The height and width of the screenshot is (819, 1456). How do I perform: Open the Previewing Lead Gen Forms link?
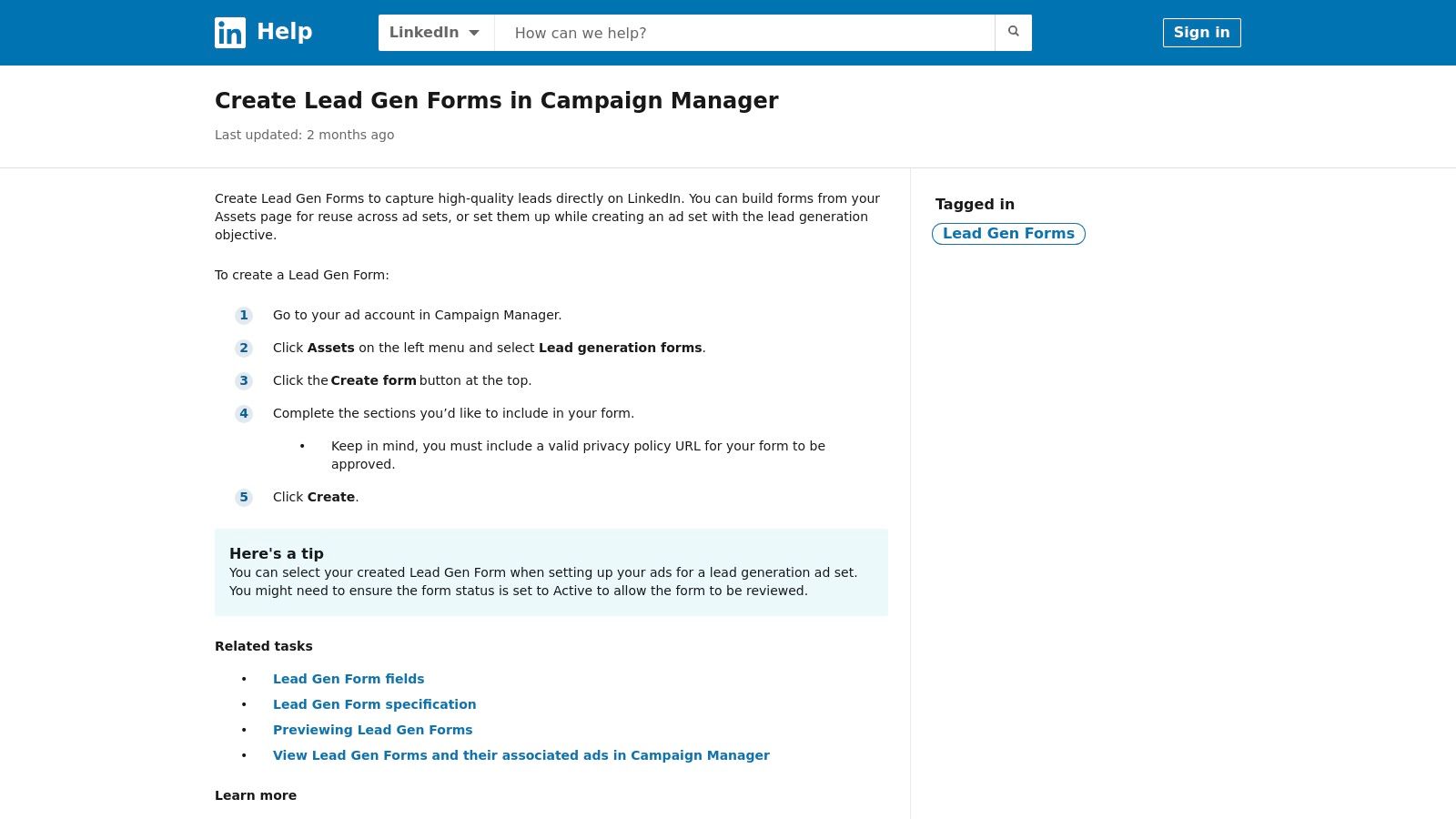tap(373, 730)
